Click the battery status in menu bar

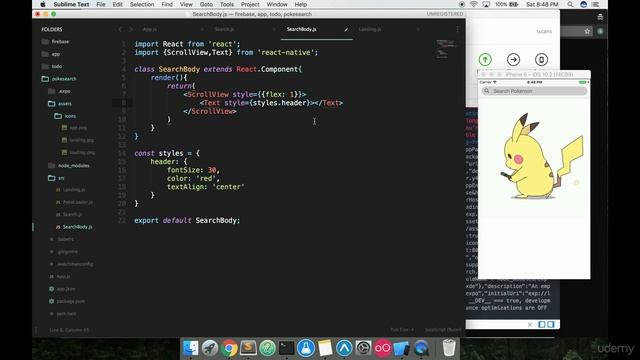(x=507, y=4)
